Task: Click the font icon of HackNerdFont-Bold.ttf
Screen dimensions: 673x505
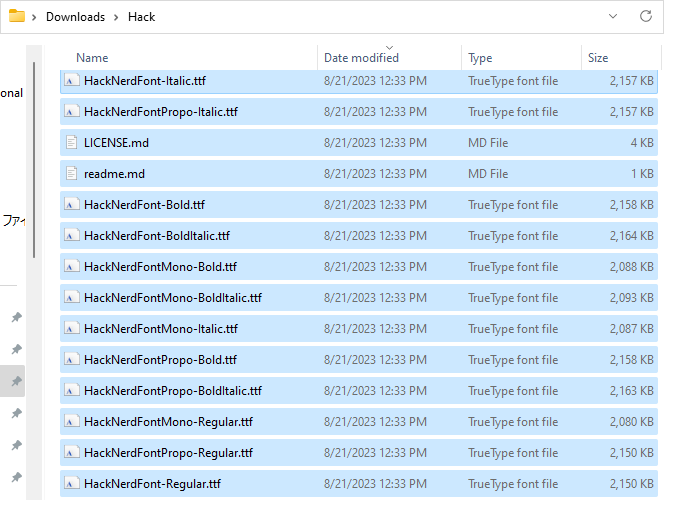Action: tap(72, 205)
